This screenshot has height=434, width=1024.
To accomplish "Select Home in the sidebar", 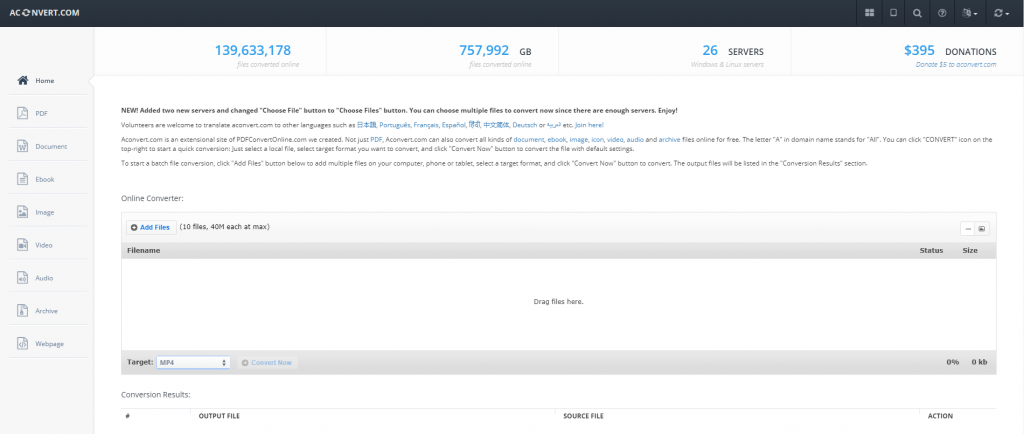I will [47, 81].
